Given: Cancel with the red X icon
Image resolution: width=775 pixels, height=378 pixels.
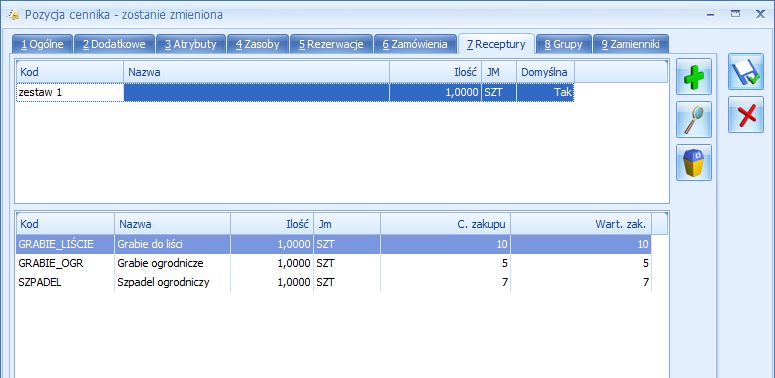Looking at the screenshot, I should pyautogui.click(x=745, y=115).
